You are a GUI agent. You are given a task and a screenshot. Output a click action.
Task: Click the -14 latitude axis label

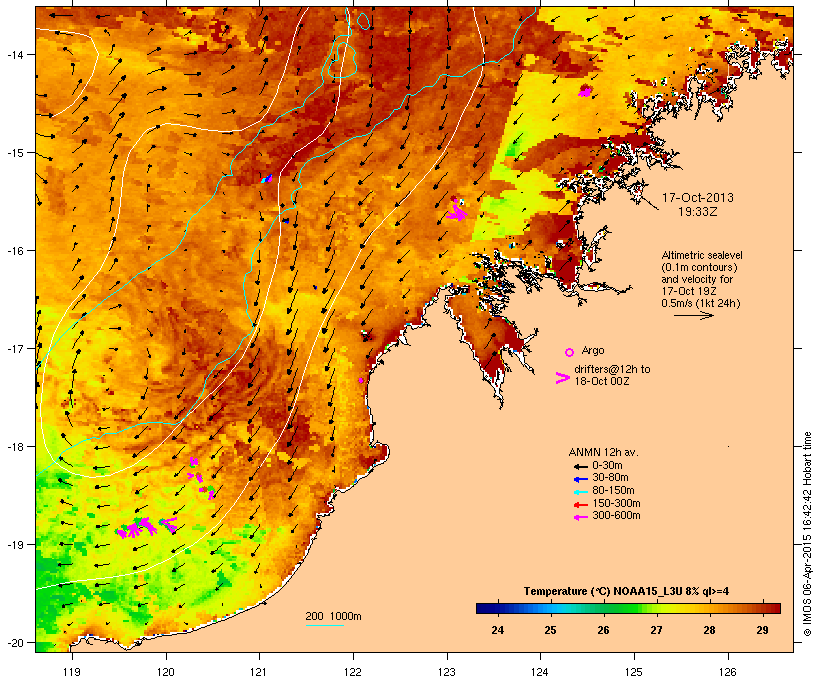[x=14, y=55]
